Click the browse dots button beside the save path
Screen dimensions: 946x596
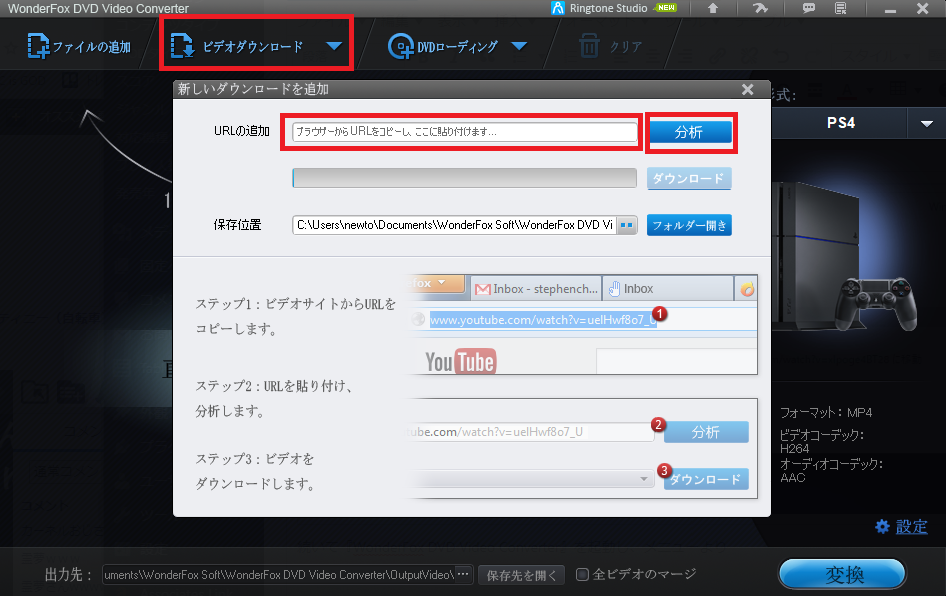(x=627, y=225)
